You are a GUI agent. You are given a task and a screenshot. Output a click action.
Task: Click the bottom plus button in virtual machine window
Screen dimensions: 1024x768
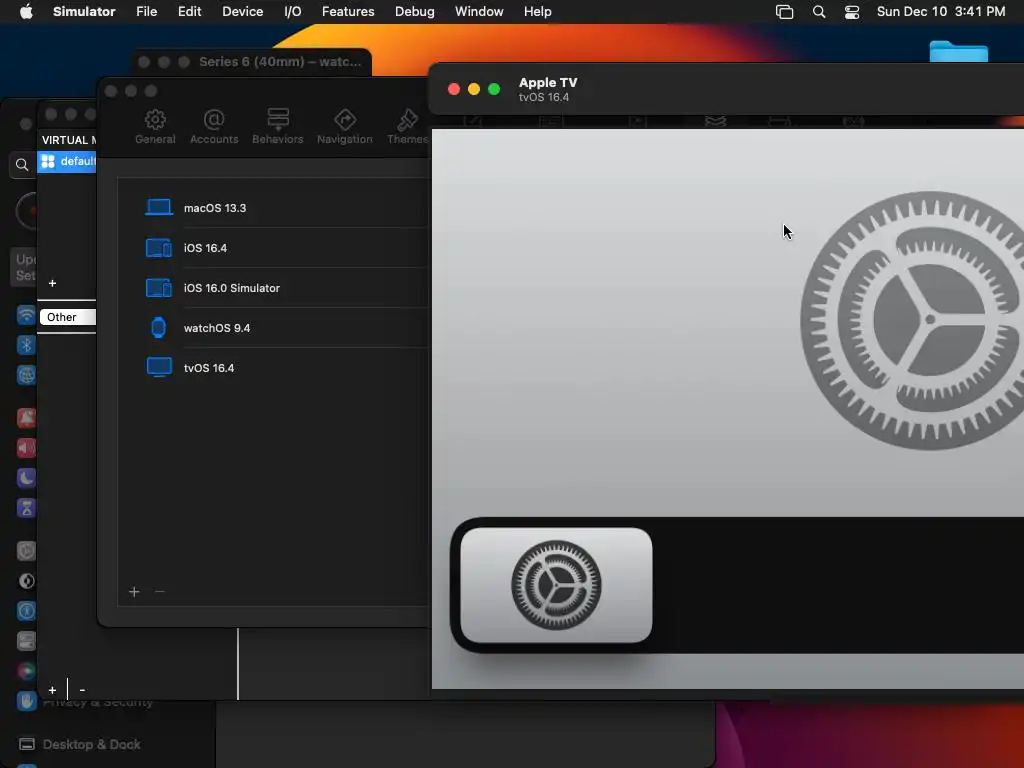(x=52, y=690)
